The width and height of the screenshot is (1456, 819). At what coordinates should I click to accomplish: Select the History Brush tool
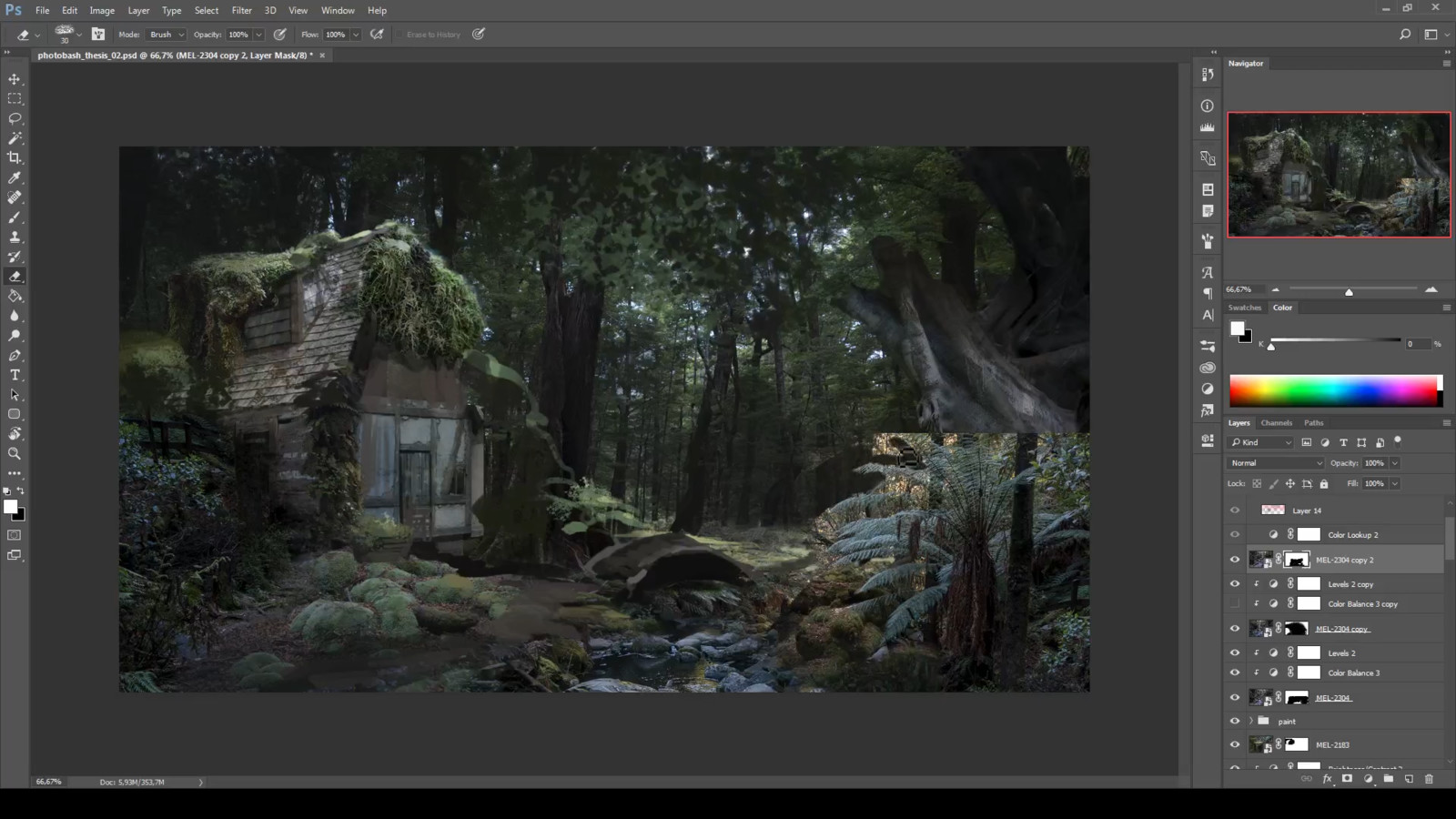point(15,257)
